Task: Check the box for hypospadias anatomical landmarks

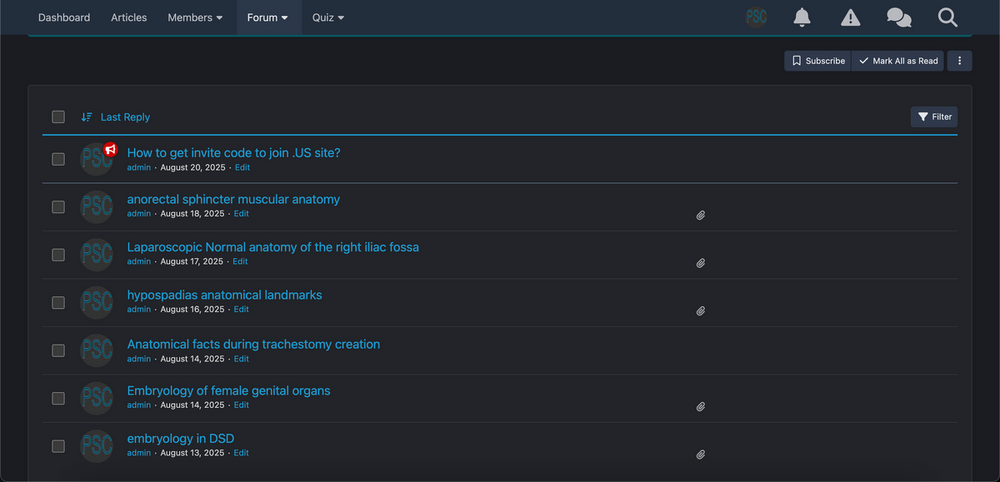Action: tap(58, 302)
